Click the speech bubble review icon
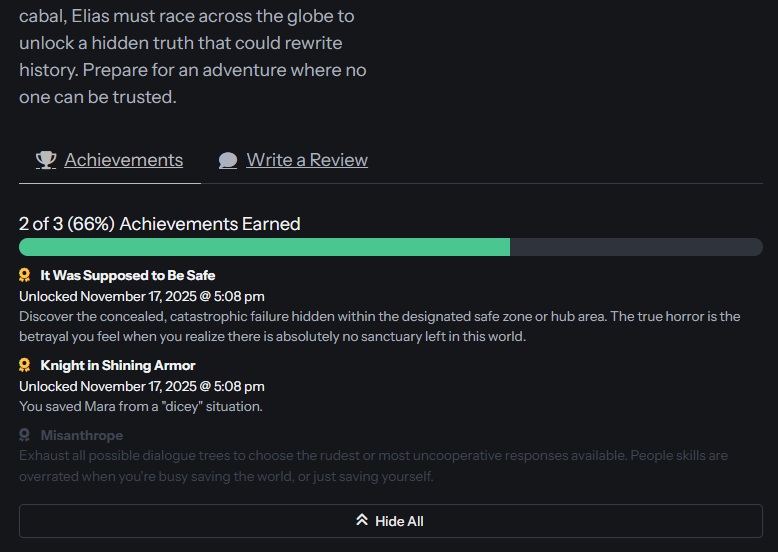Viewport: 778px width, 552px height. point(228,160)
